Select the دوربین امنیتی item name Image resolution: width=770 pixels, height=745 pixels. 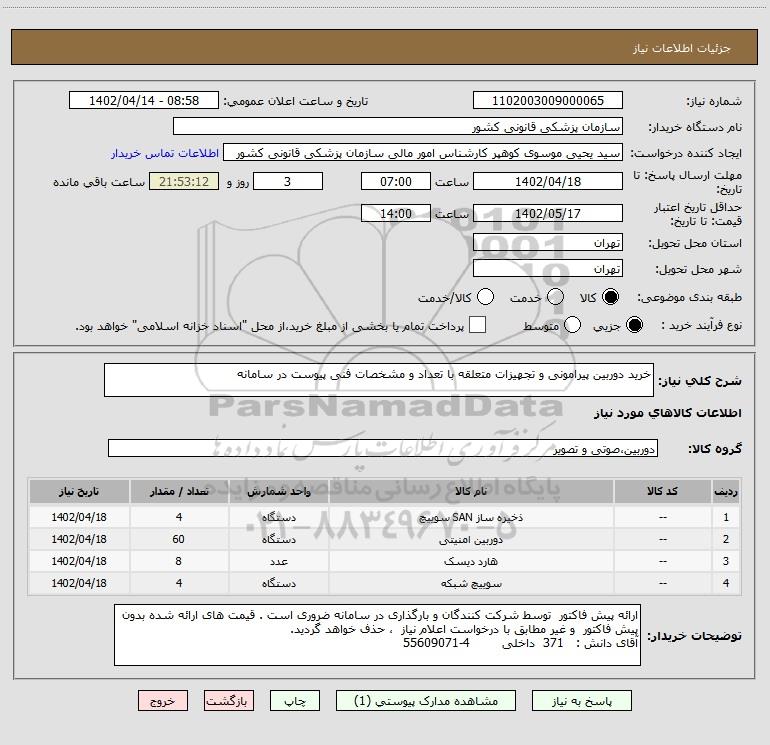point(470,539)
